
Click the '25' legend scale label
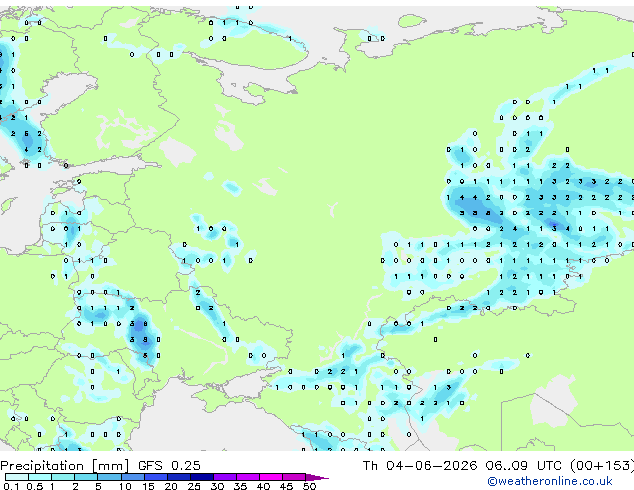[194, 486]
